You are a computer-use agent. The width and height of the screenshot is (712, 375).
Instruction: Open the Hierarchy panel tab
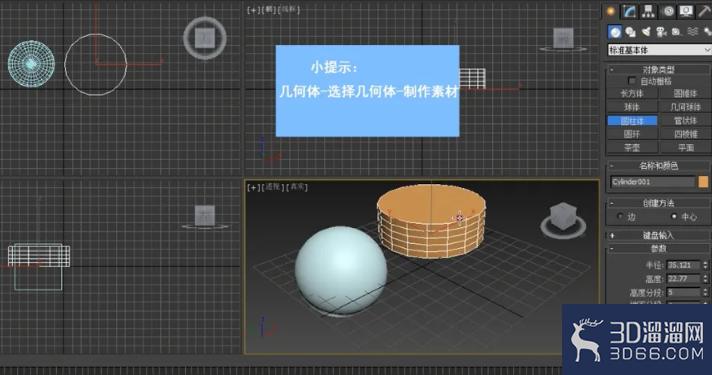coord(648,11)
